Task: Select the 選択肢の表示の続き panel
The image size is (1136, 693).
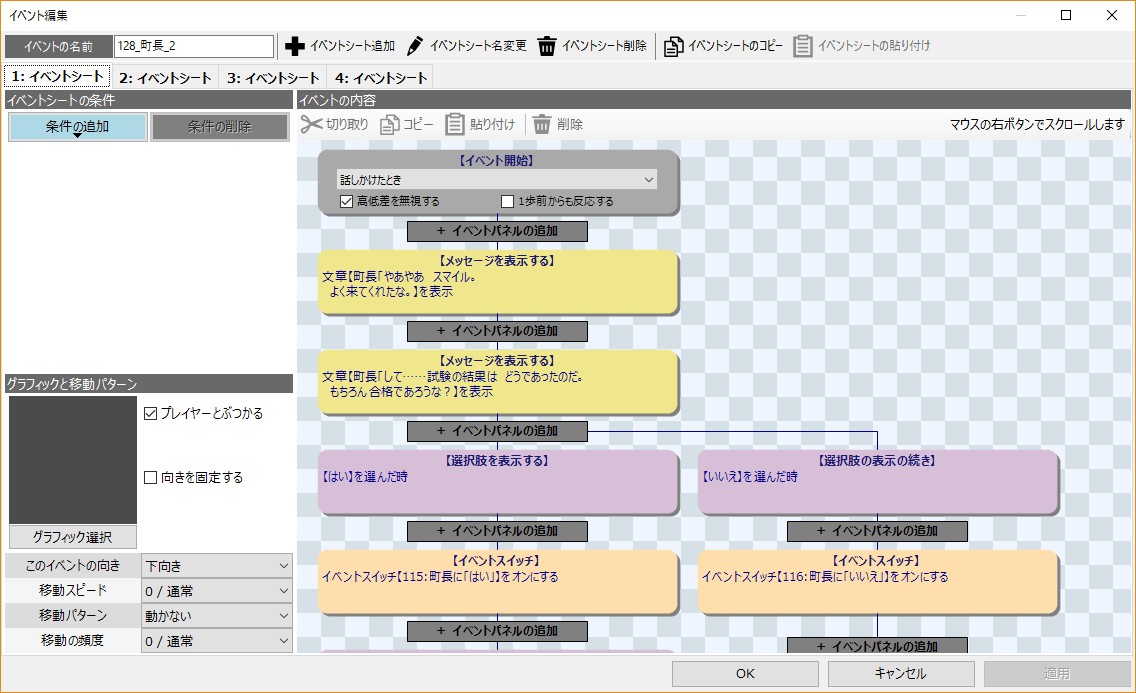Action: (x=877, y=482)
